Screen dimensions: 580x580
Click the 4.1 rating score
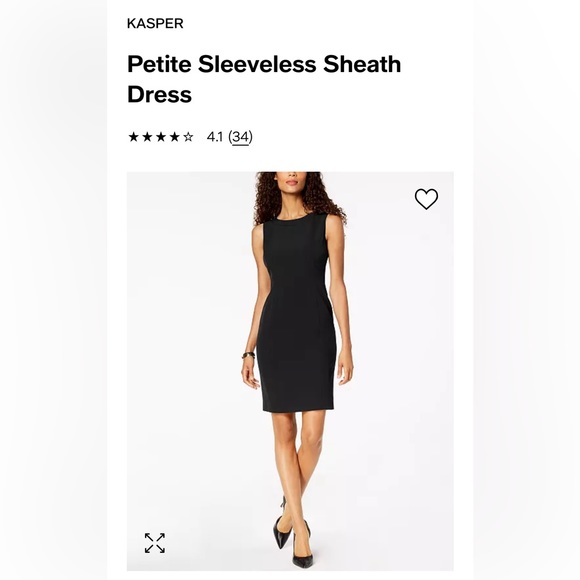(215, 137)
